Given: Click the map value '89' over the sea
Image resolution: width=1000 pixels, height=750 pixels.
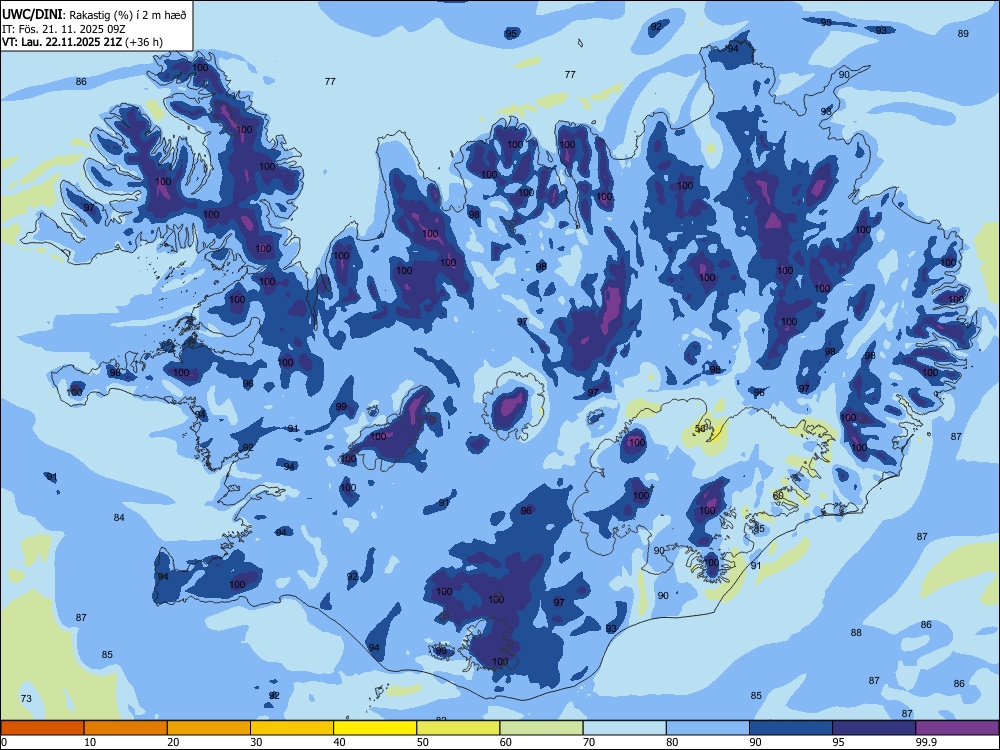Looking at the screenshot, I should 963,33.
